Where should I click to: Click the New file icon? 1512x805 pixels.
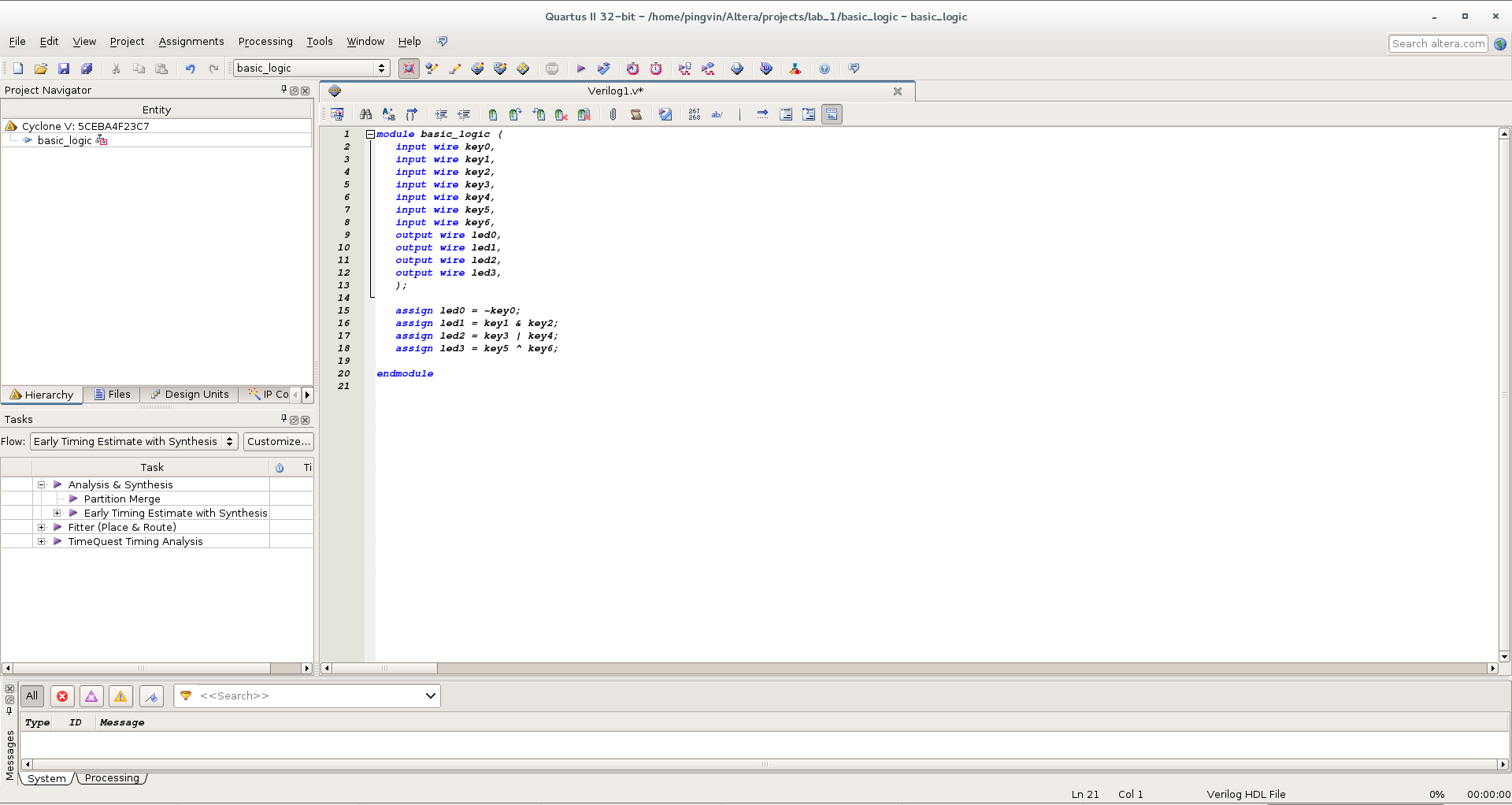18,69
